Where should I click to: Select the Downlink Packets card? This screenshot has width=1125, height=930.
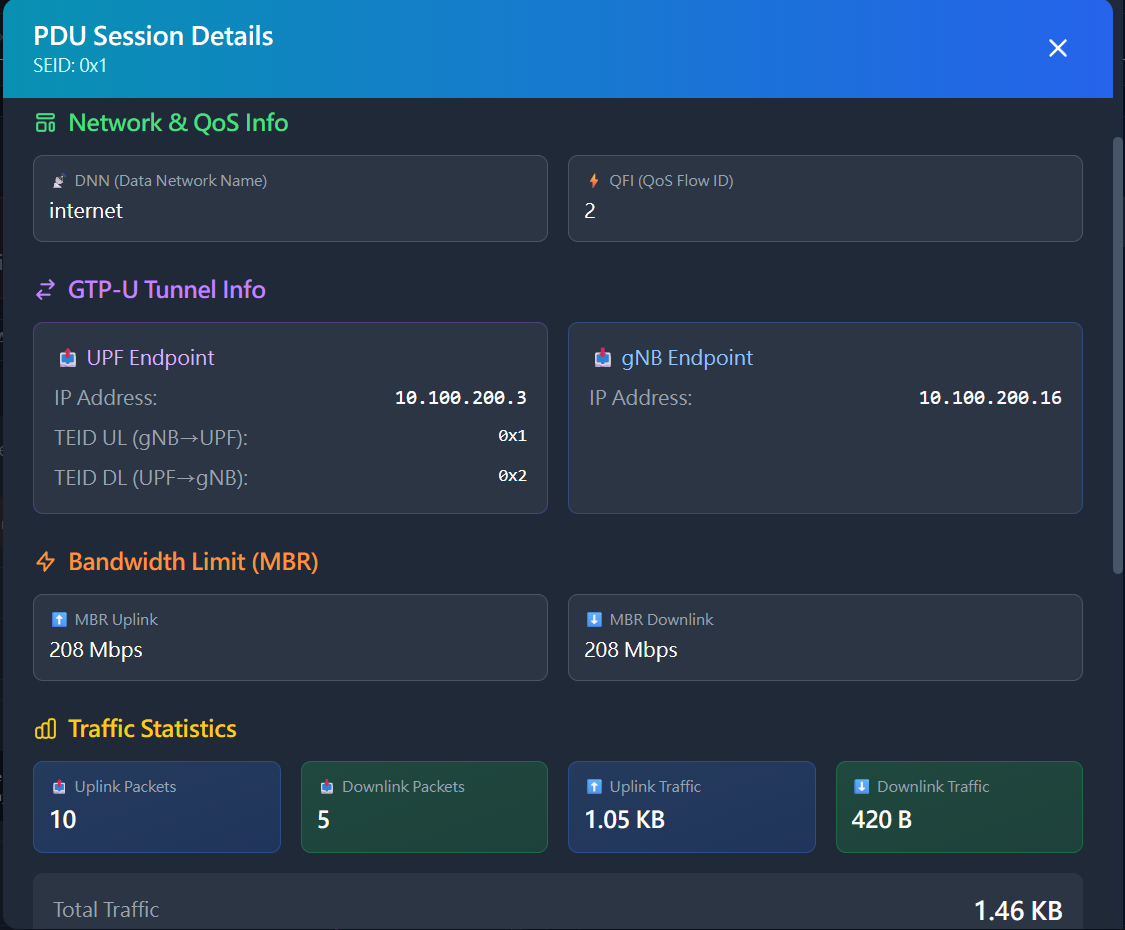pos(424,807)
